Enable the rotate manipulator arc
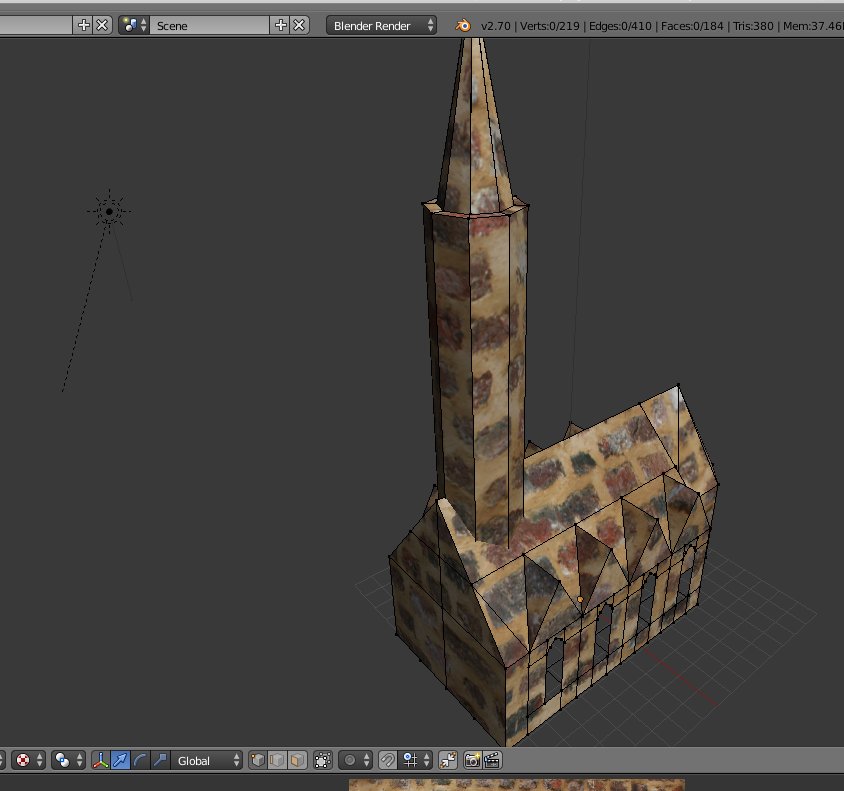 pyautogui.click(x=140, y=760)
